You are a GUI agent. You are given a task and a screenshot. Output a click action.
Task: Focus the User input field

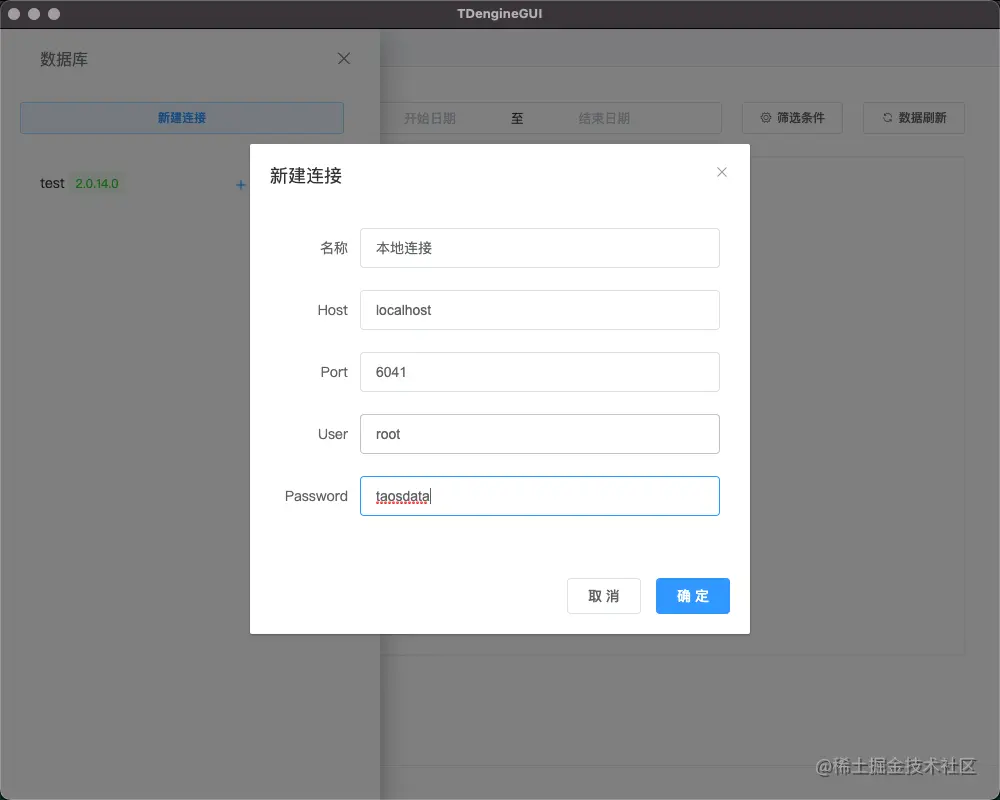540,434
